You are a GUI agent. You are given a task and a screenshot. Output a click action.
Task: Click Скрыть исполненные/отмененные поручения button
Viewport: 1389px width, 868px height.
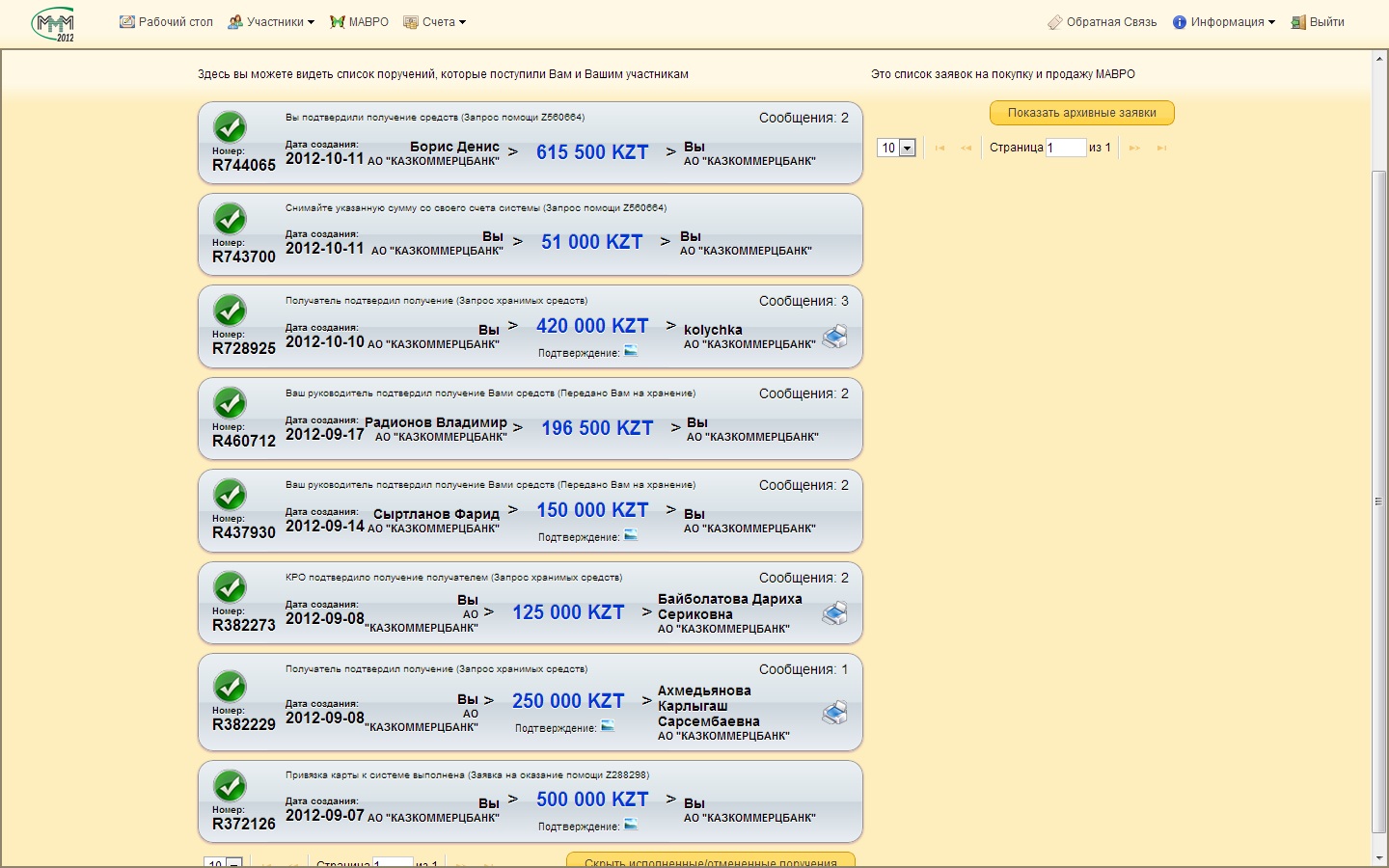click(710, 861)
